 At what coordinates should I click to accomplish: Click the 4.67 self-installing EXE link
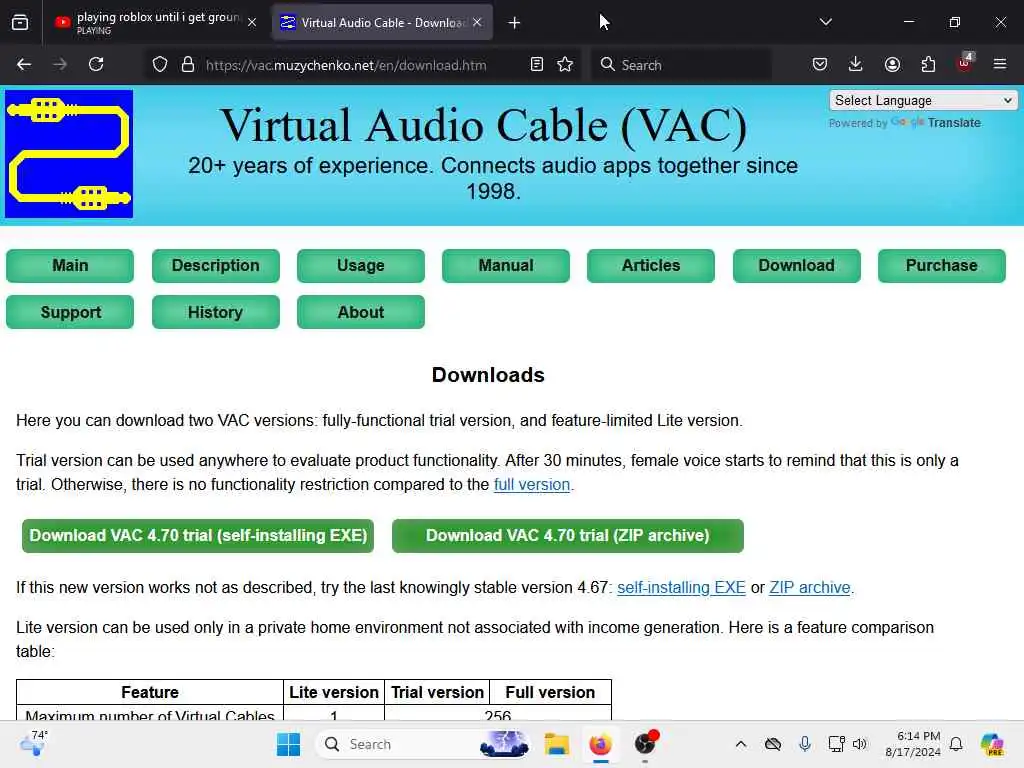681,588
